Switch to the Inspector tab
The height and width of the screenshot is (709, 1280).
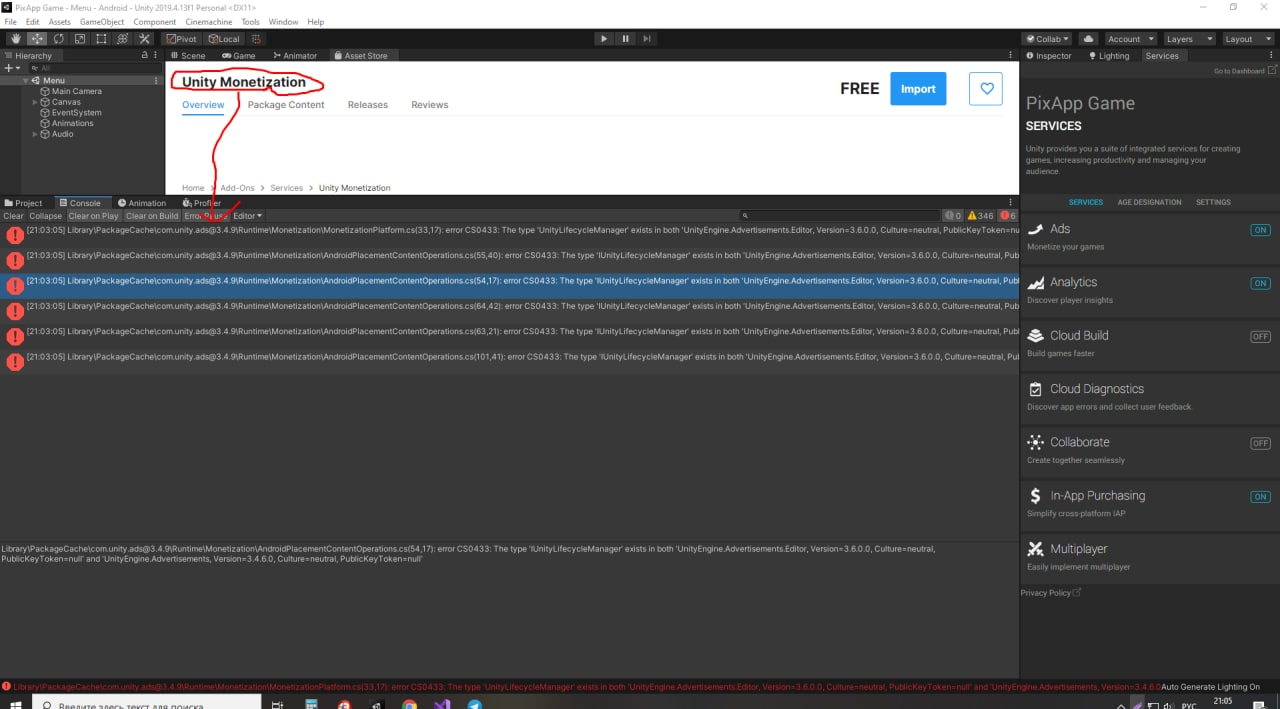coord(1047,56)
